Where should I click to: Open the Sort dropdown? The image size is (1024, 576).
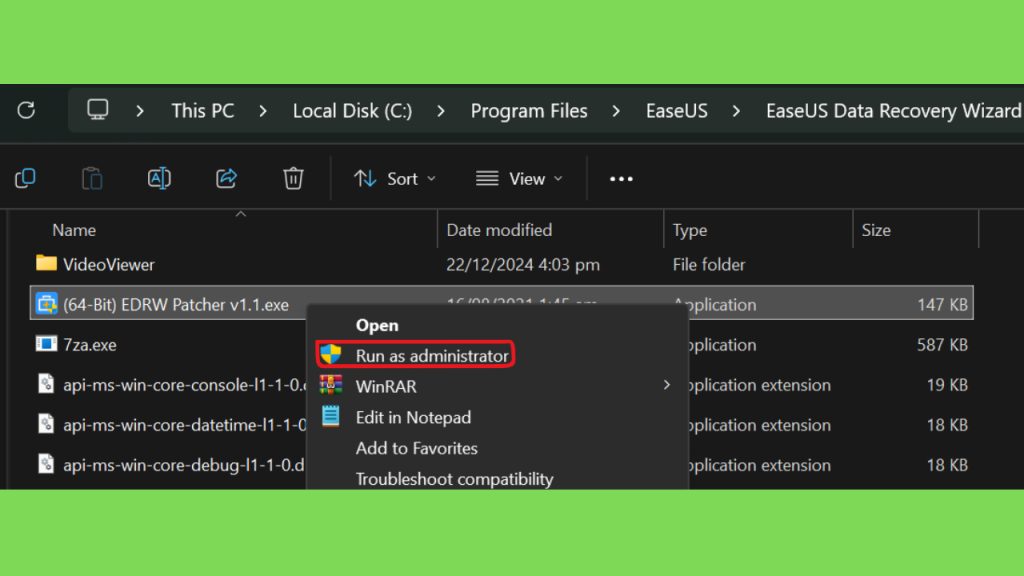point(395,179)
